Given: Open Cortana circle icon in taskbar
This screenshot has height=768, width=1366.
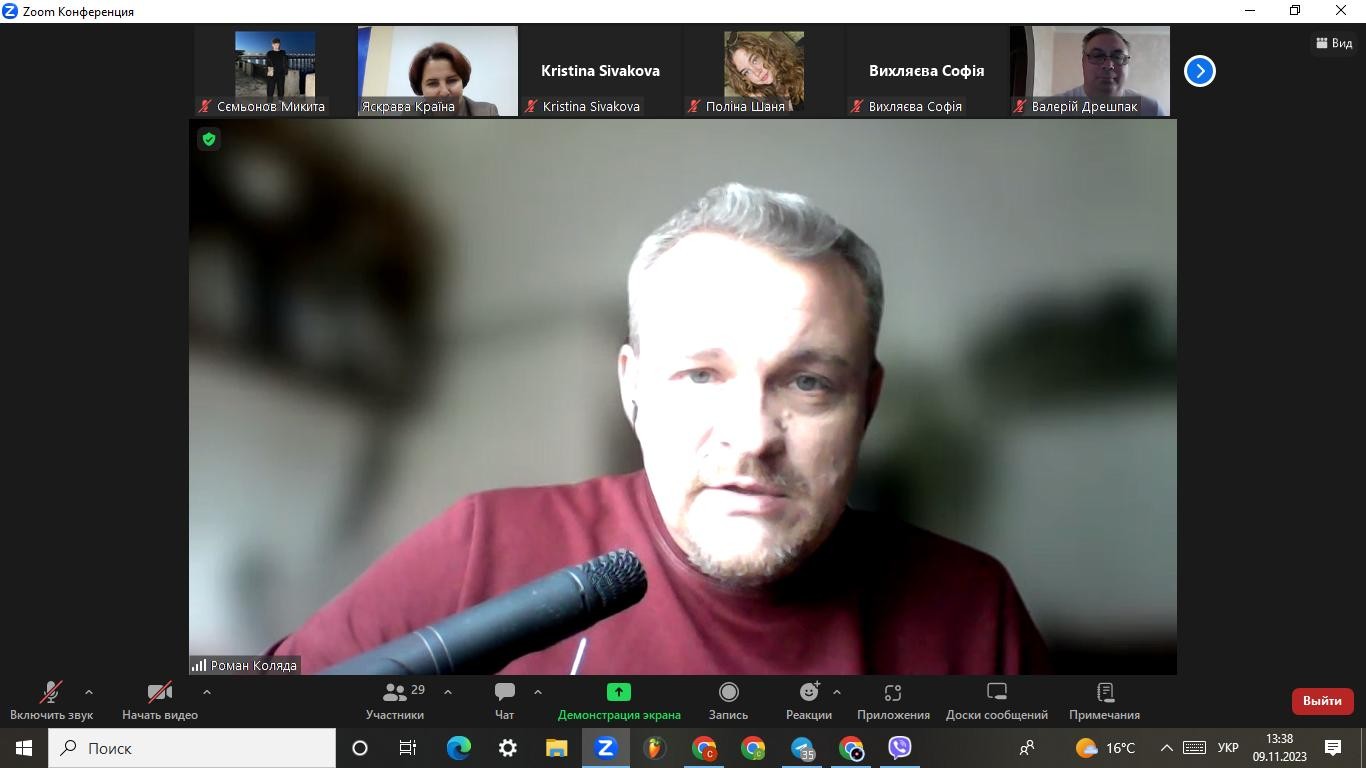Looking at the screenshot, I should 360,748.
